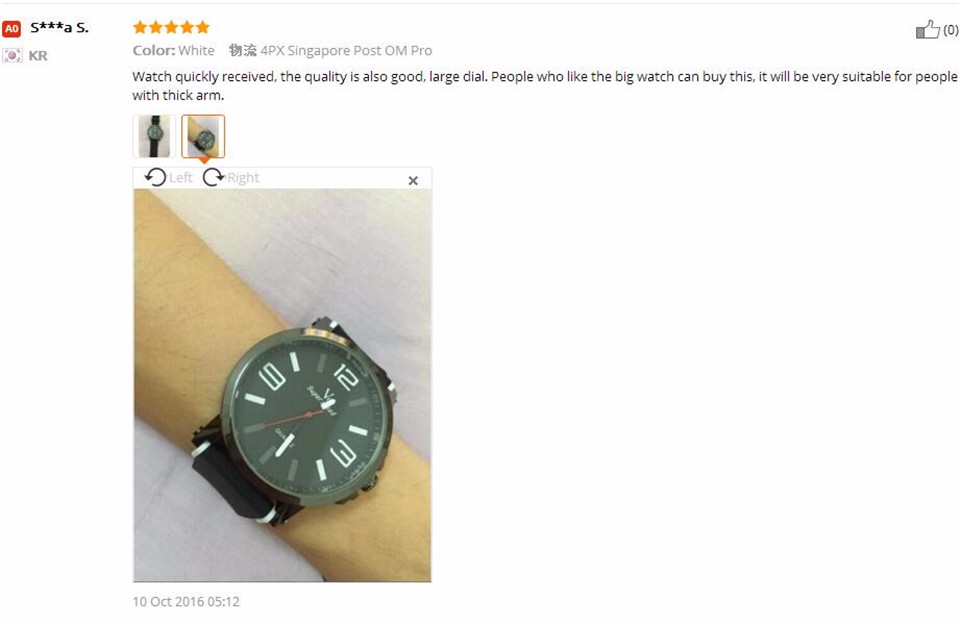This screenshot has height=624, width=960.
Task: Click the South Korea flag icon
Action: (x=12, y=56)
